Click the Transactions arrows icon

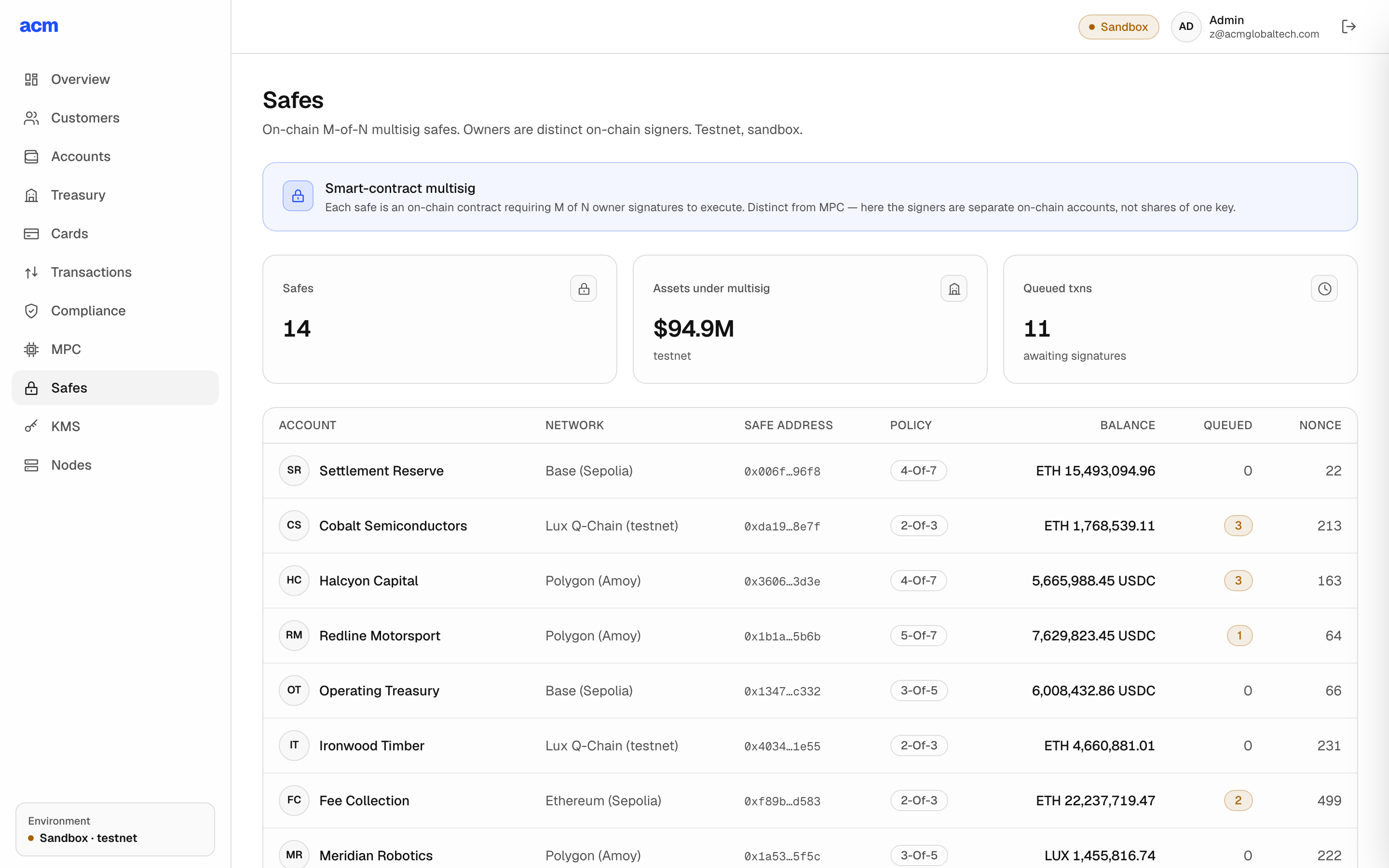coord(31,272)
